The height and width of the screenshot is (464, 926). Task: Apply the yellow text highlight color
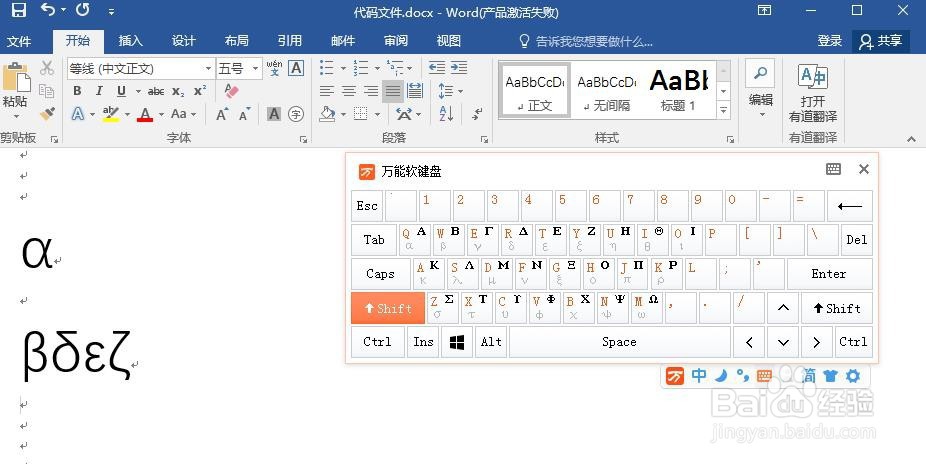[x=110, y=114]
